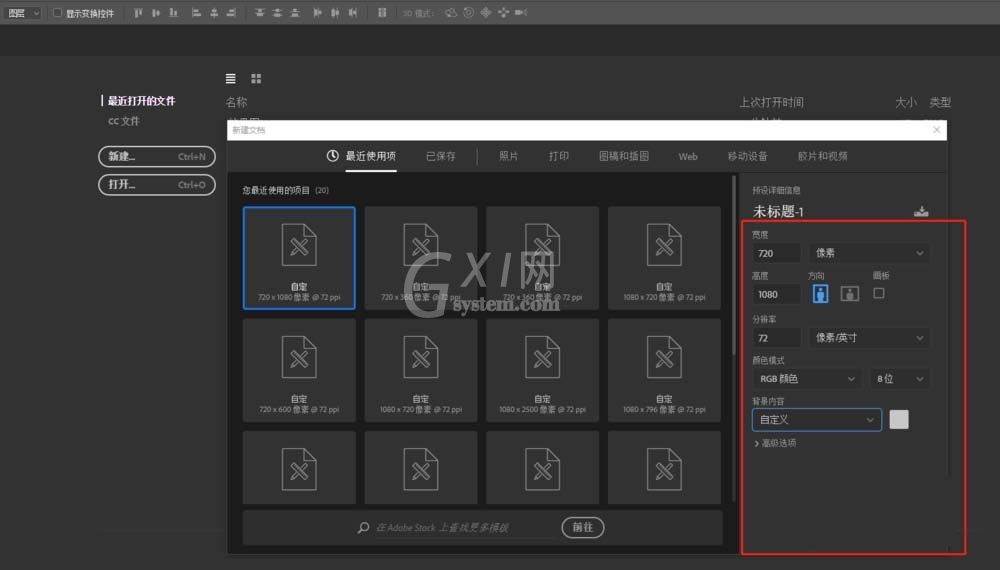Open the 图层 dropdown in options bar
Screen dimensions: 1000x570
point(23,13)
